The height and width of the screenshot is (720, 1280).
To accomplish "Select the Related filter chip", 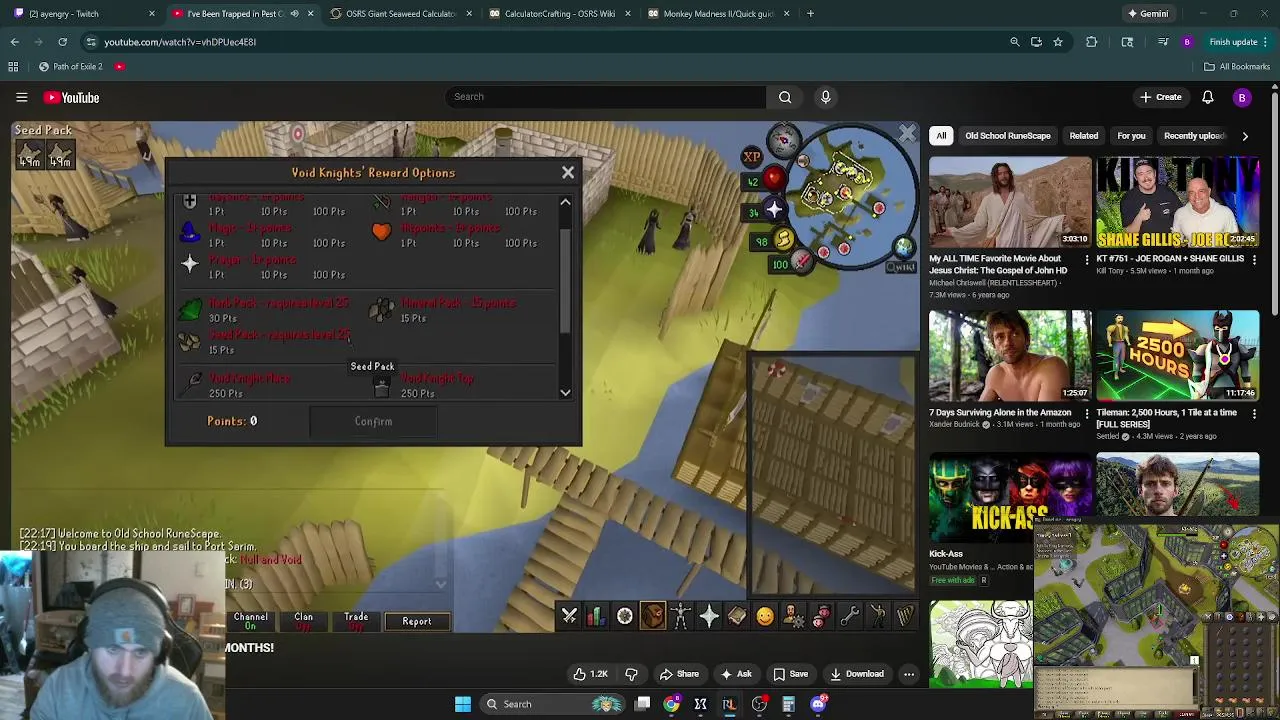I will [x=1084, y=136].
